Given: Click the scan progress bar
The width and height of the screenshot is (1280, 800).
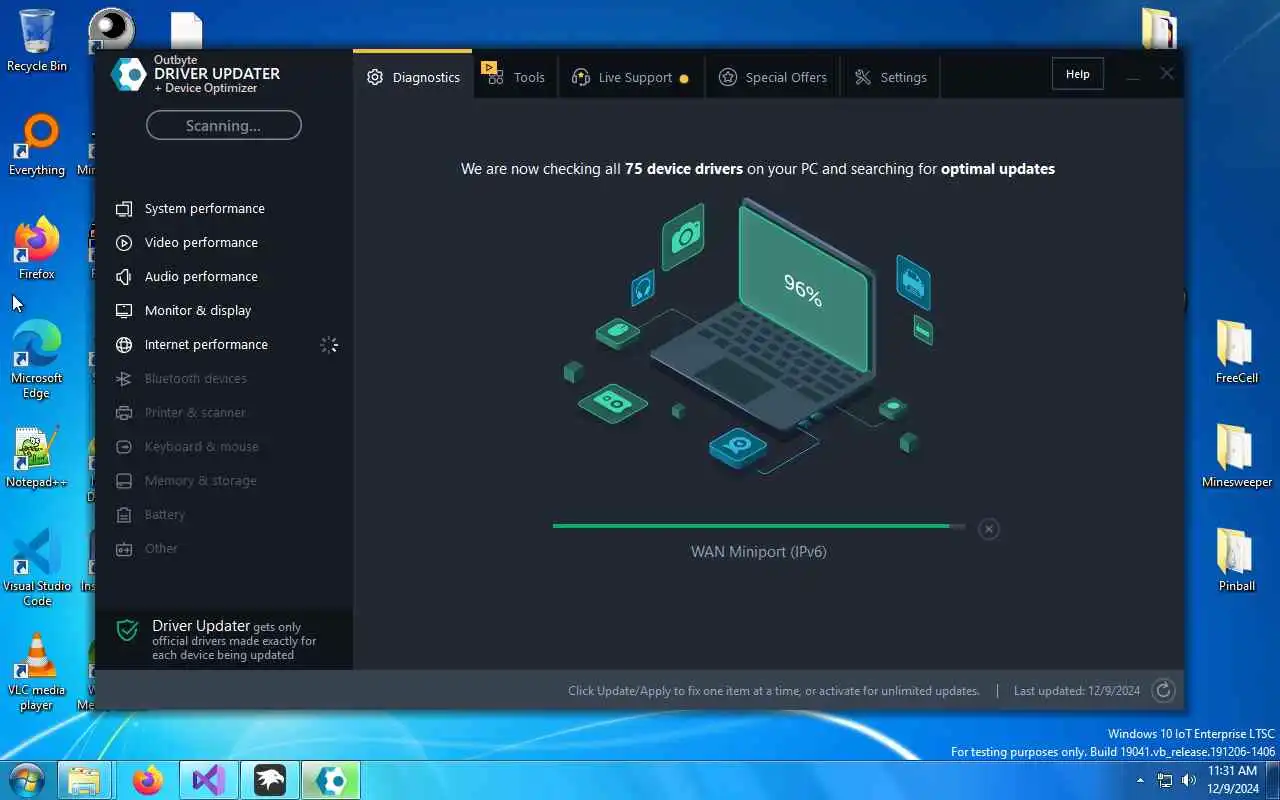Looking at the screenshot, I should (759, 526).
